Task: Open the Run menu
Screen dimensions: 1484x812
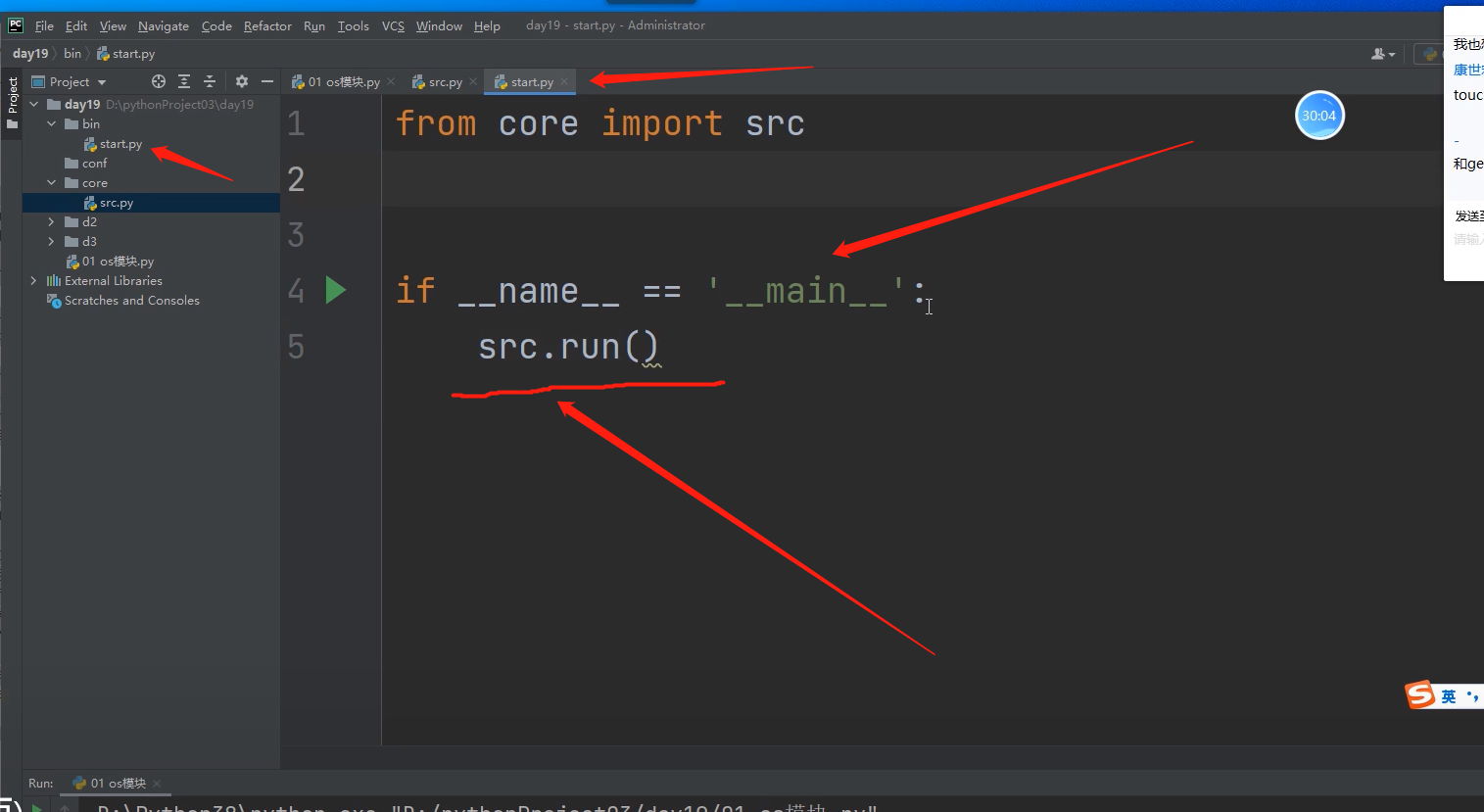Action: (x=314, y=25)
